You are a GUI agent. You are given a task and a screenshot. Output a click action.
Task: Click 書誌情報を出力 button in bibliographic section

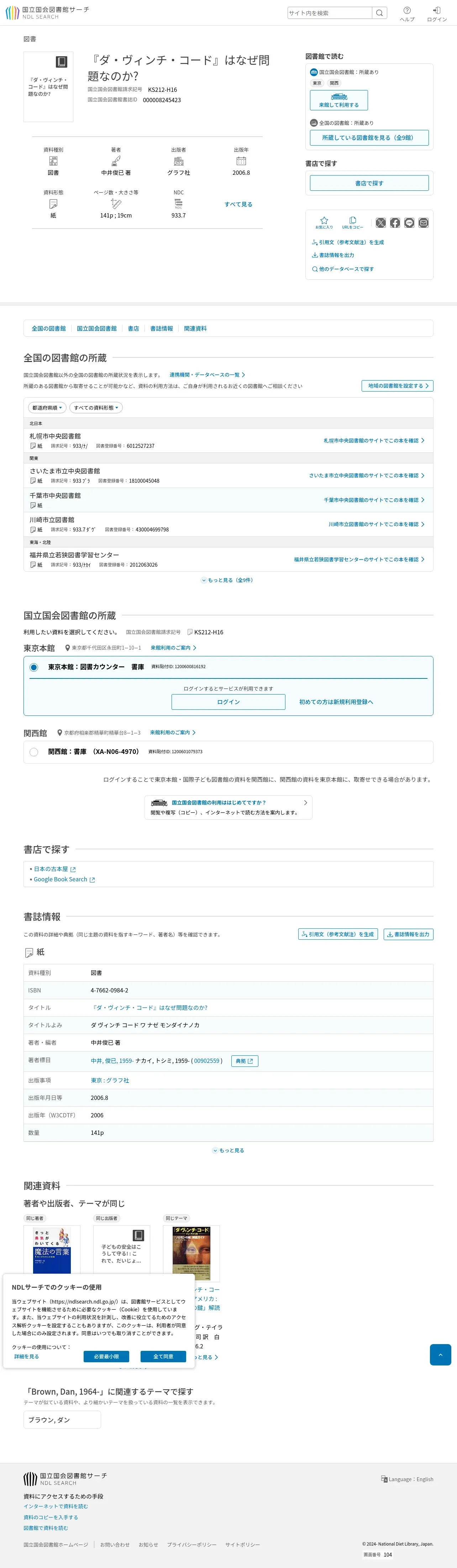point(408,934)
